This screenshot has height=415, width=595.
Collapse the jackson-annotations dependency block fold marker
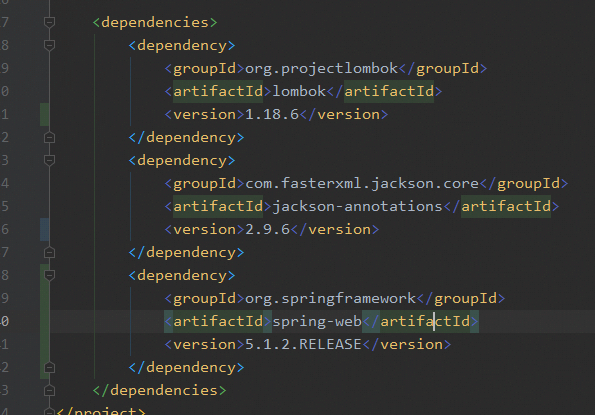click(49, 160)
